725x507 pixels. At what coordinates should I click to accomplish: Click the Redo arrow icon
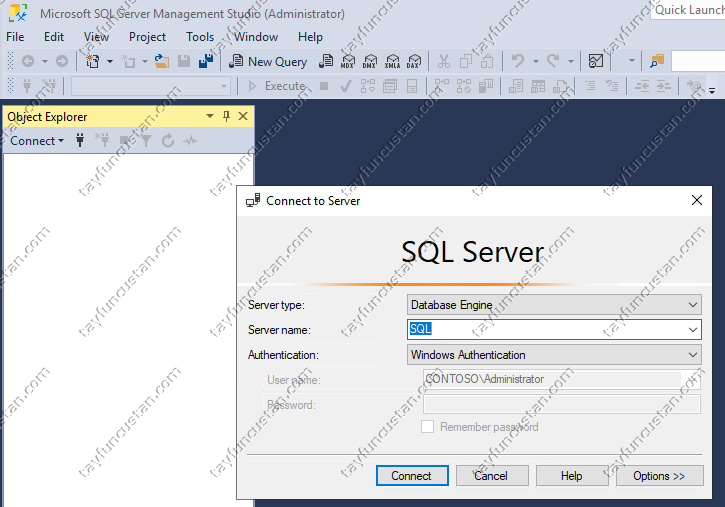pyautogui.click(x=553, y=61)
